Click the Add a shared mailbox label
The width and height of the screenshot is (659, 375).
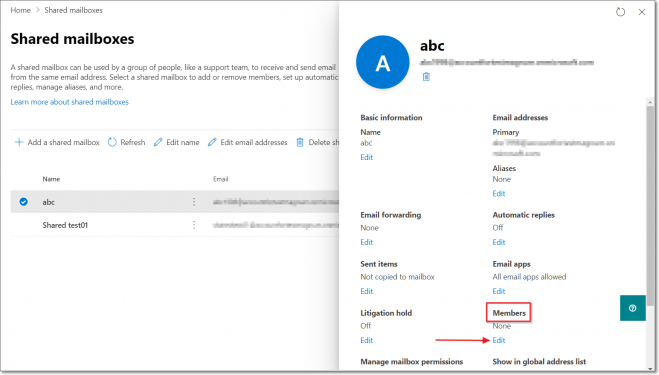(63, 142)
